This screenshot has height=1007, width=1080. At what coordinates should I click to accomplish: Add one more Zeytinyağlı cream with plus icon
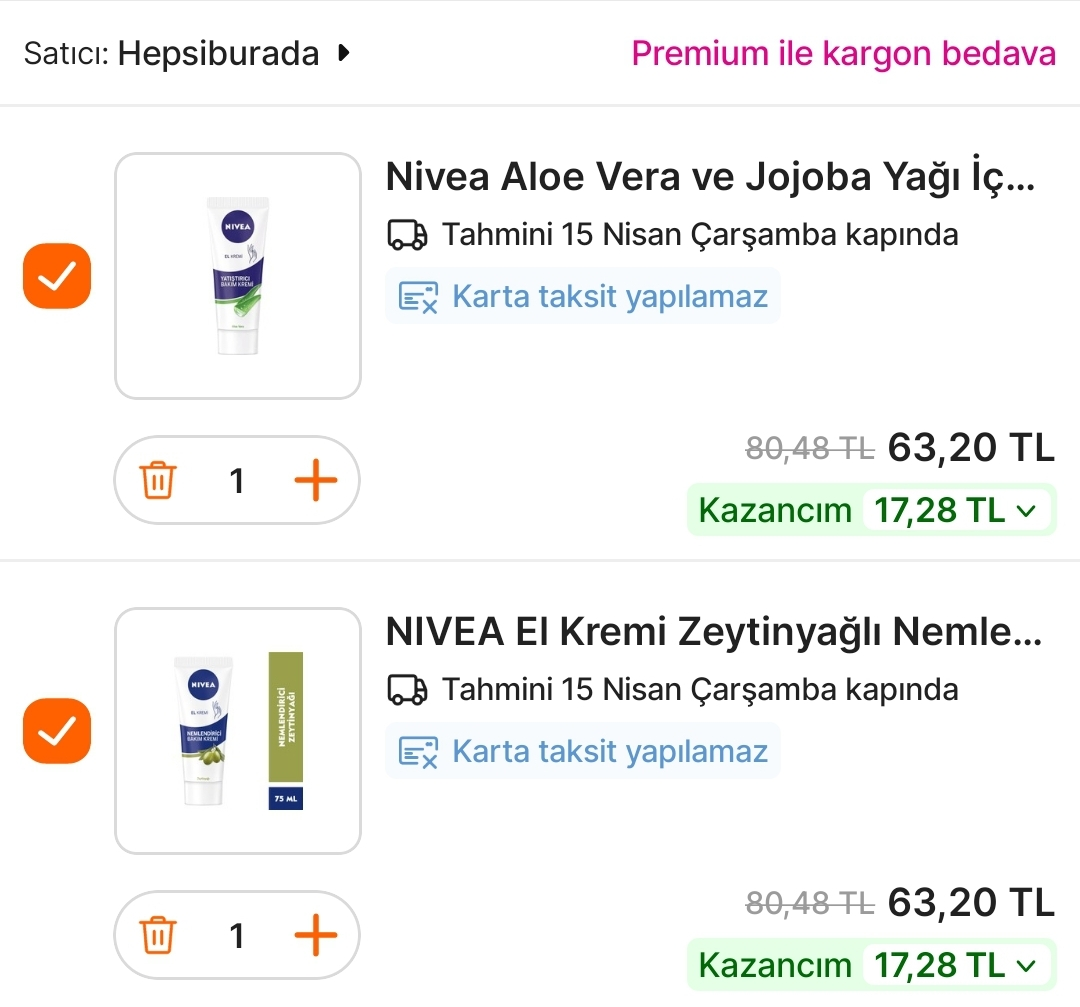tap(316, 936)
